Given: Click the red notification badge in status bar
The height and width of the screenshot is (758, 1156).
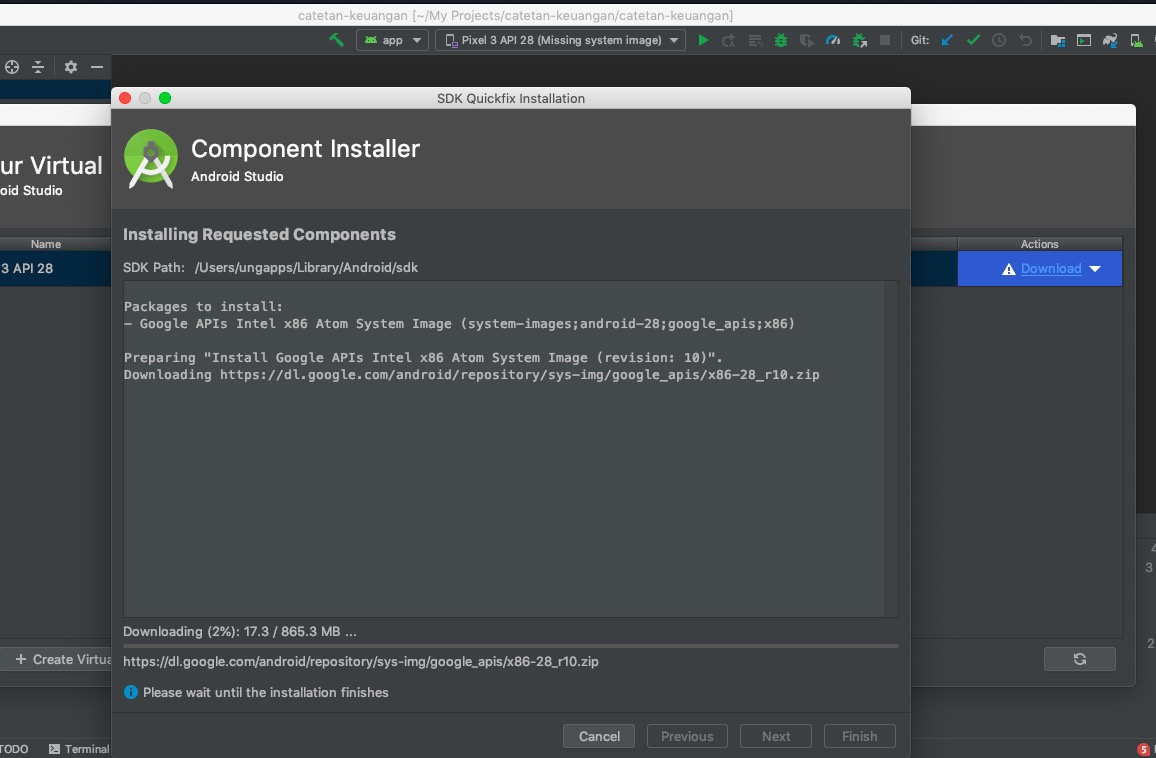Looking at the screenshot, I should (1144, 748).
